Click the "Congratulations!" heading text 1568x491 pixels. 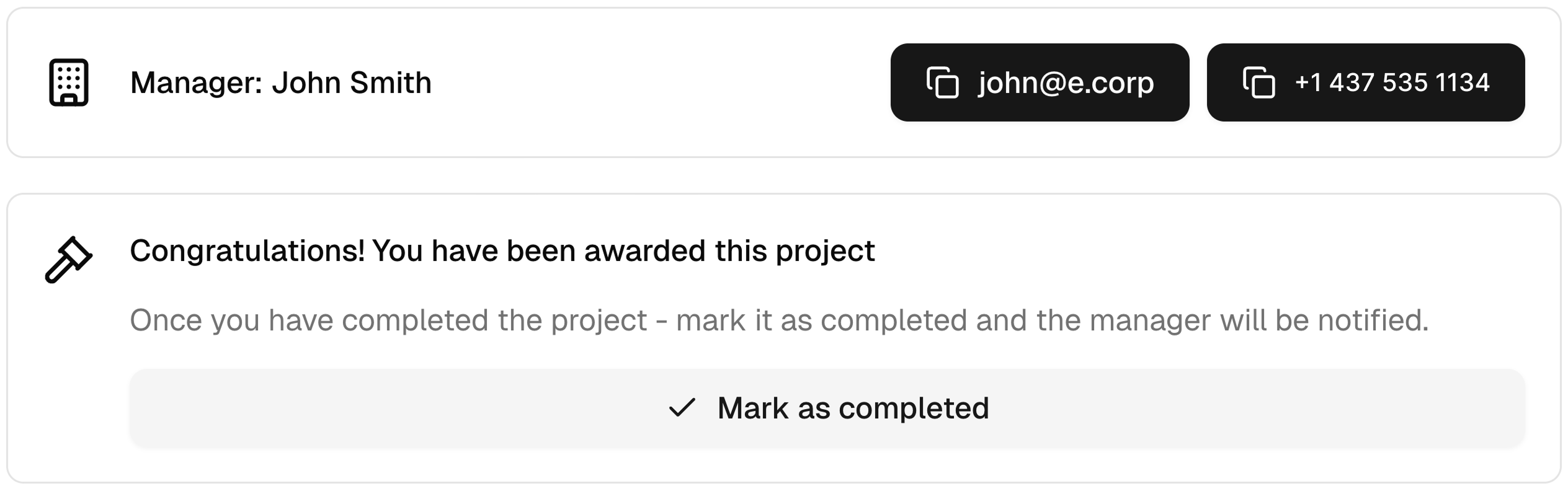point(247,251)
